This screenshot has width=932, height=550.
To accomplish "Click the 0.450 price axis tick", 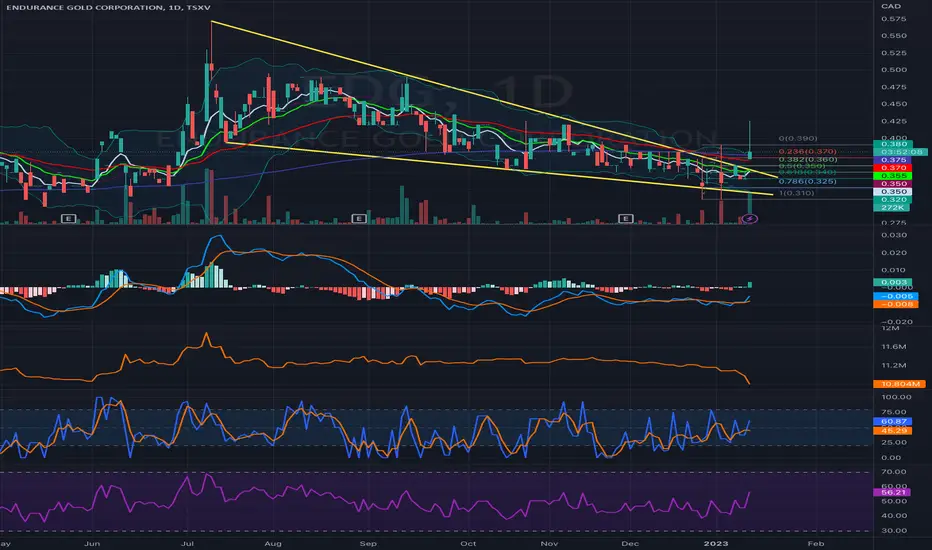I will click(x=894, y=104).
